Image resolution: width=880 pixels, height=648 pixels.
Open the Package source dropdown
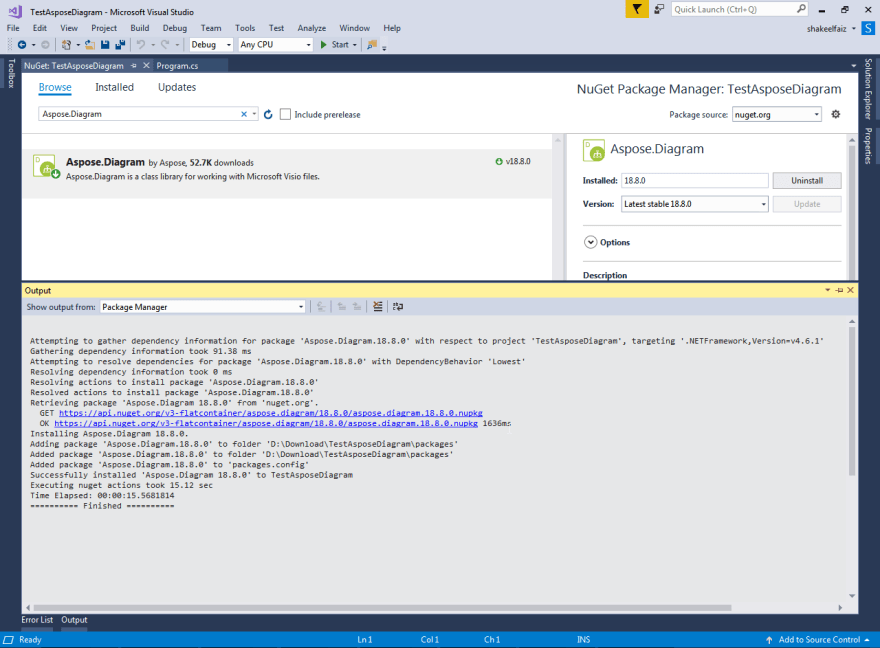817,114
